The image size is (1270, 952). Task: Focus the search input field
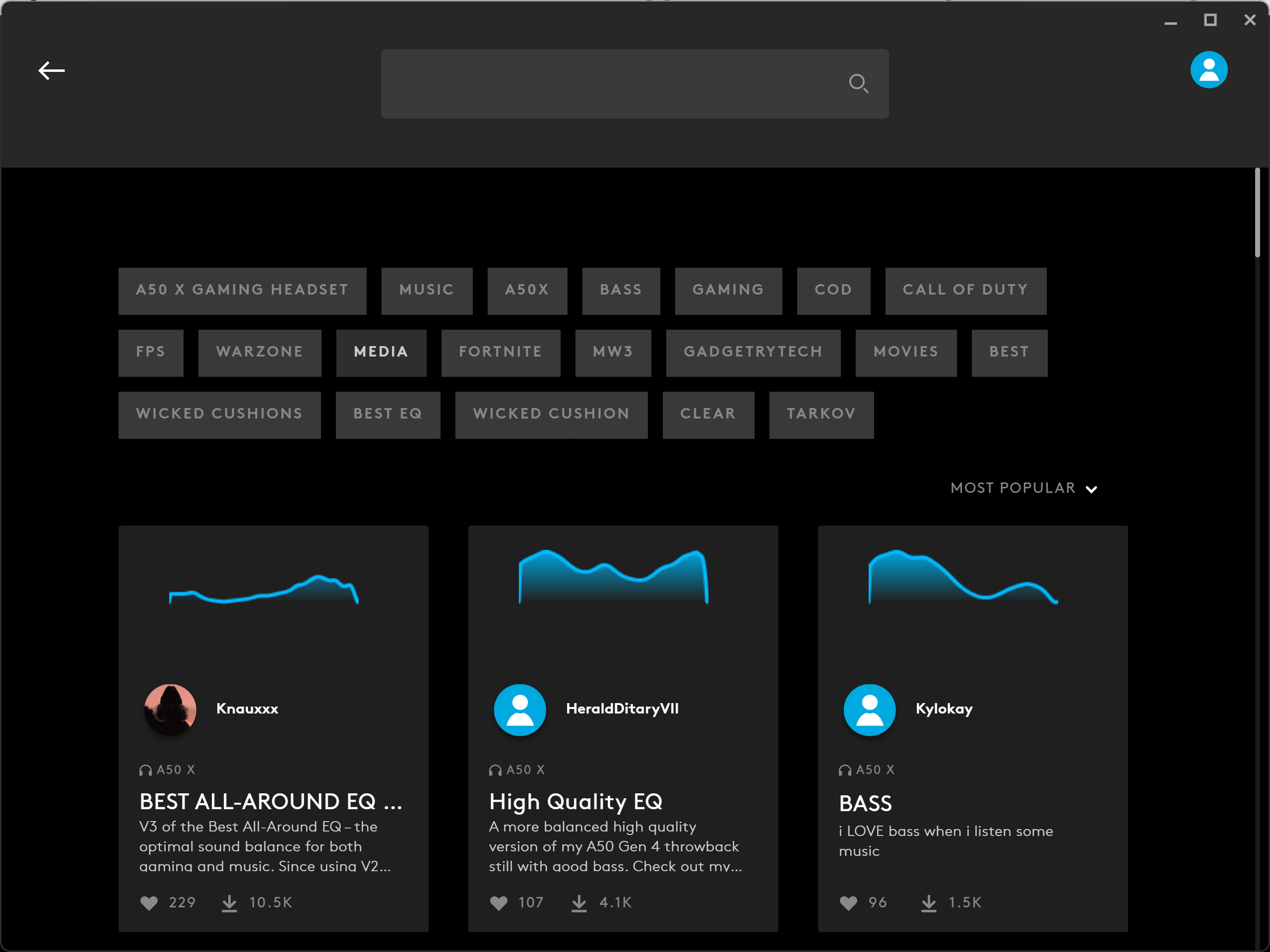(609, 84)
